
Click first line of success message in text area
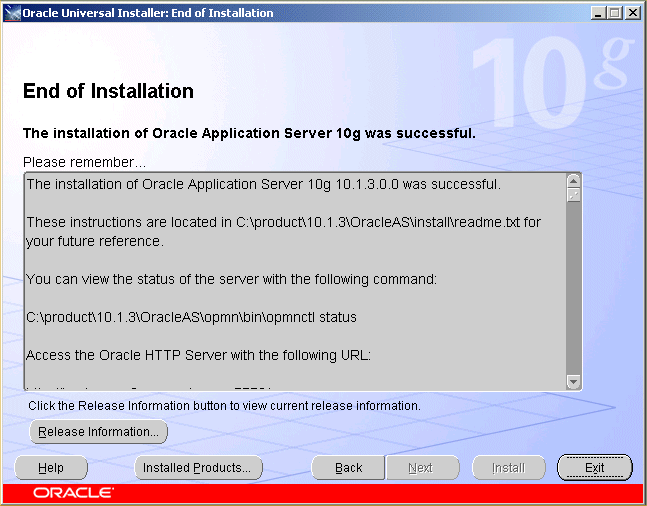click(264, 184)
